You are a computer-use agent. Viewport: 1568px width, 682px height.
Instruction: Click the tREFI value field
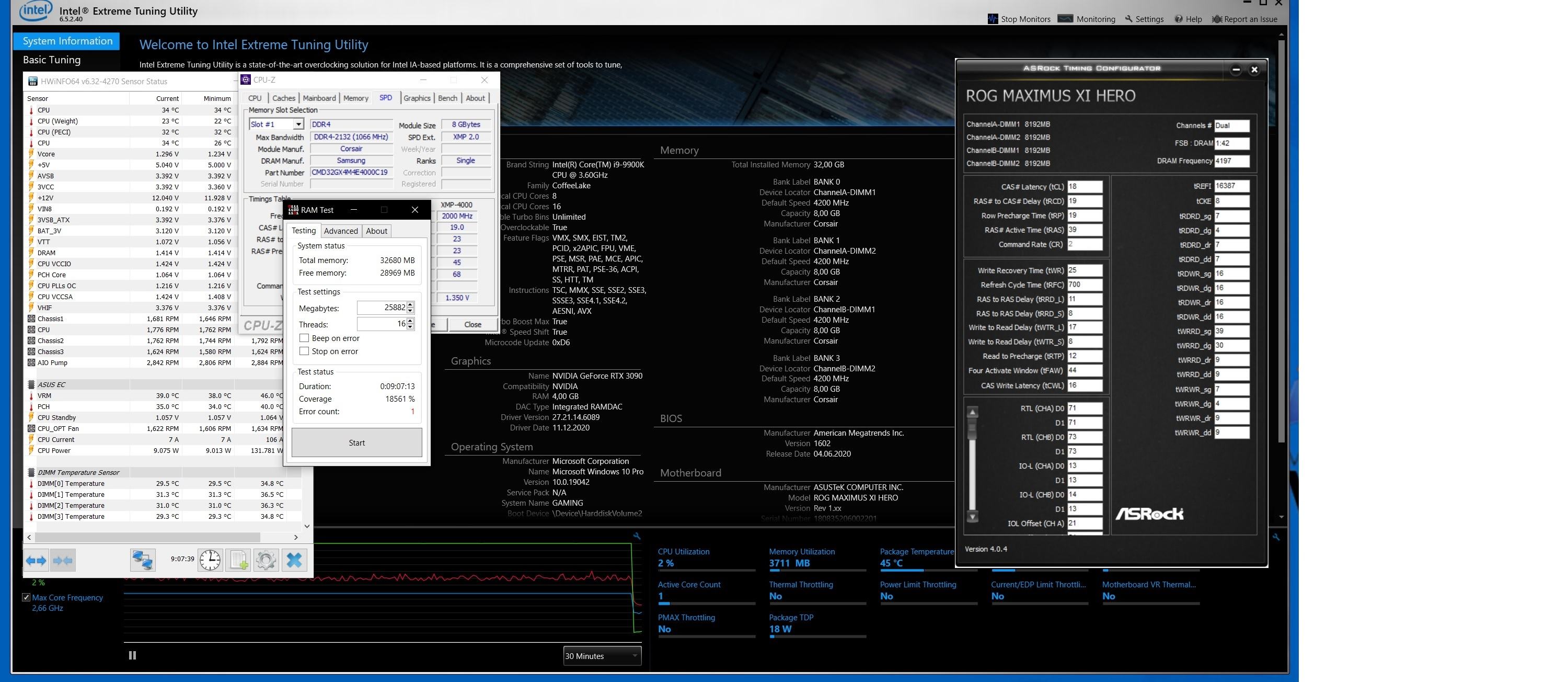click(1231, 186)
